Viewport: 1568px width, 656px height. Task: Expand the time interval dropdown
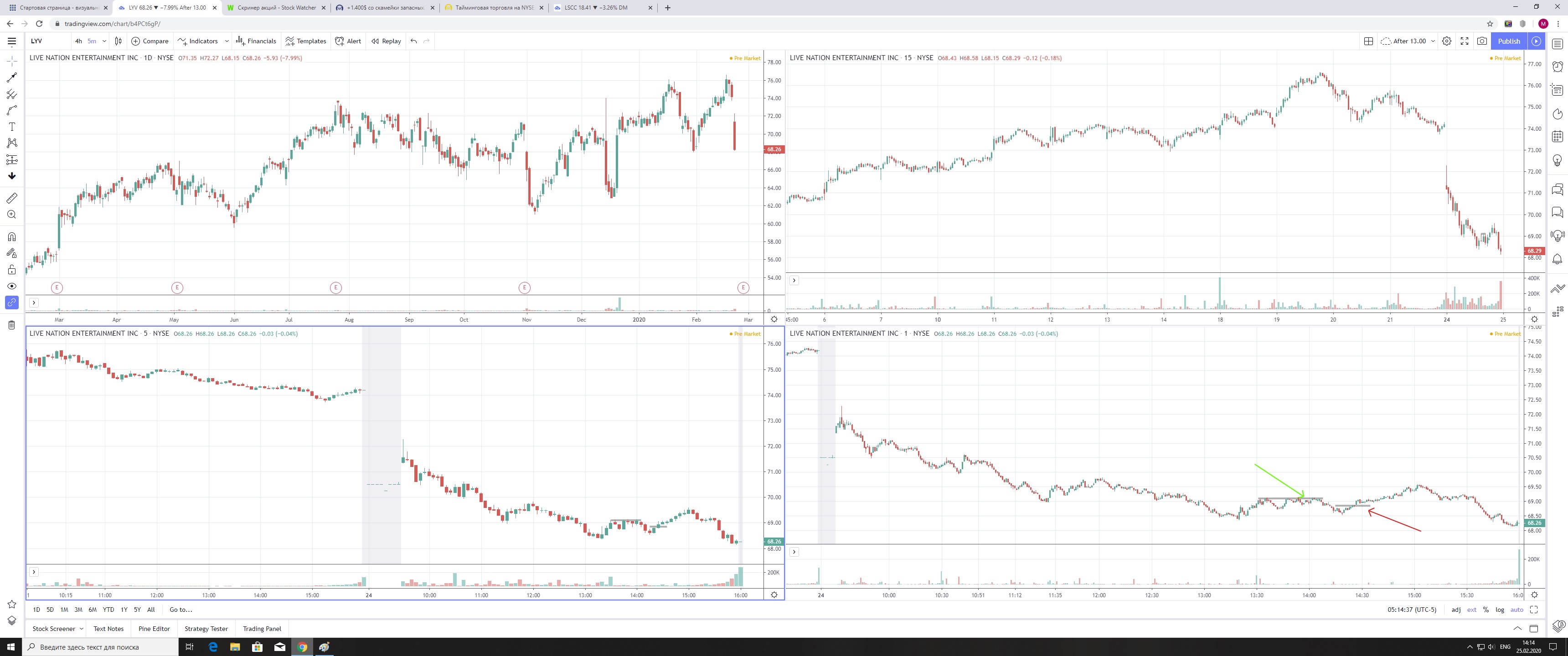(x=104, y=41)
